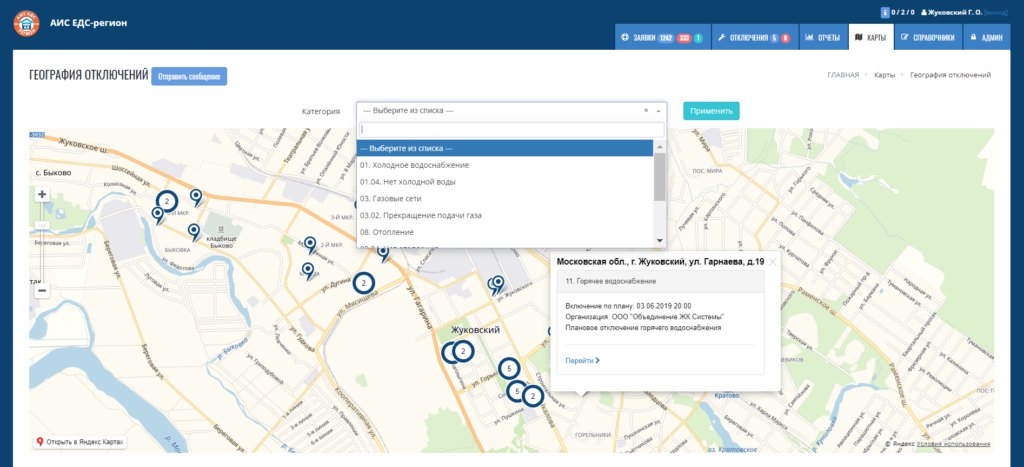Zoom in the map with plus button
Viewport: 1024px width, 467px height.
[42, 194]
